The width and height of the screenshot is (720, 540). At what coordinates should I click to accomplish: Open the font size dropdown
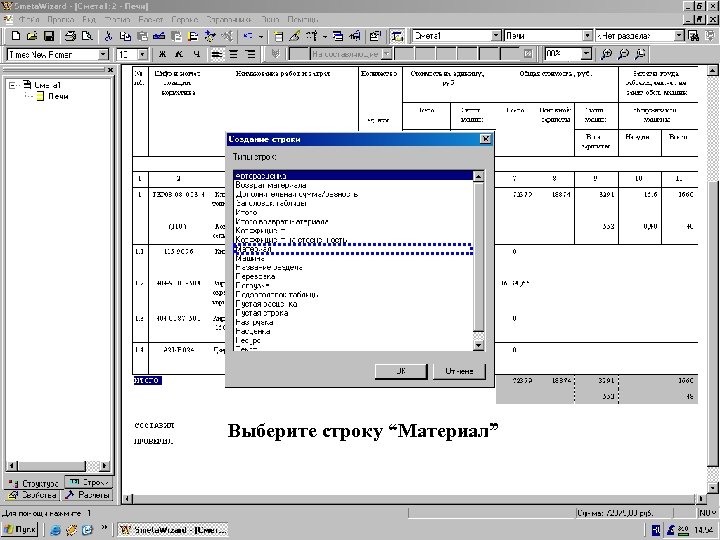coord(143,55)
